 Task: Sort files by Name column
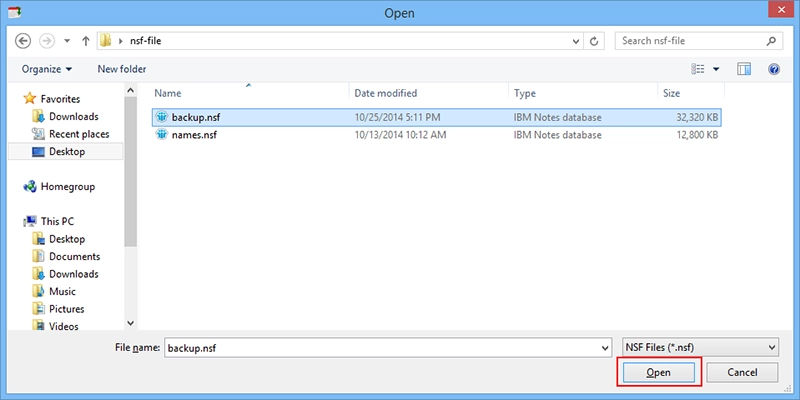pyautogui.click(x=167, y=93)
